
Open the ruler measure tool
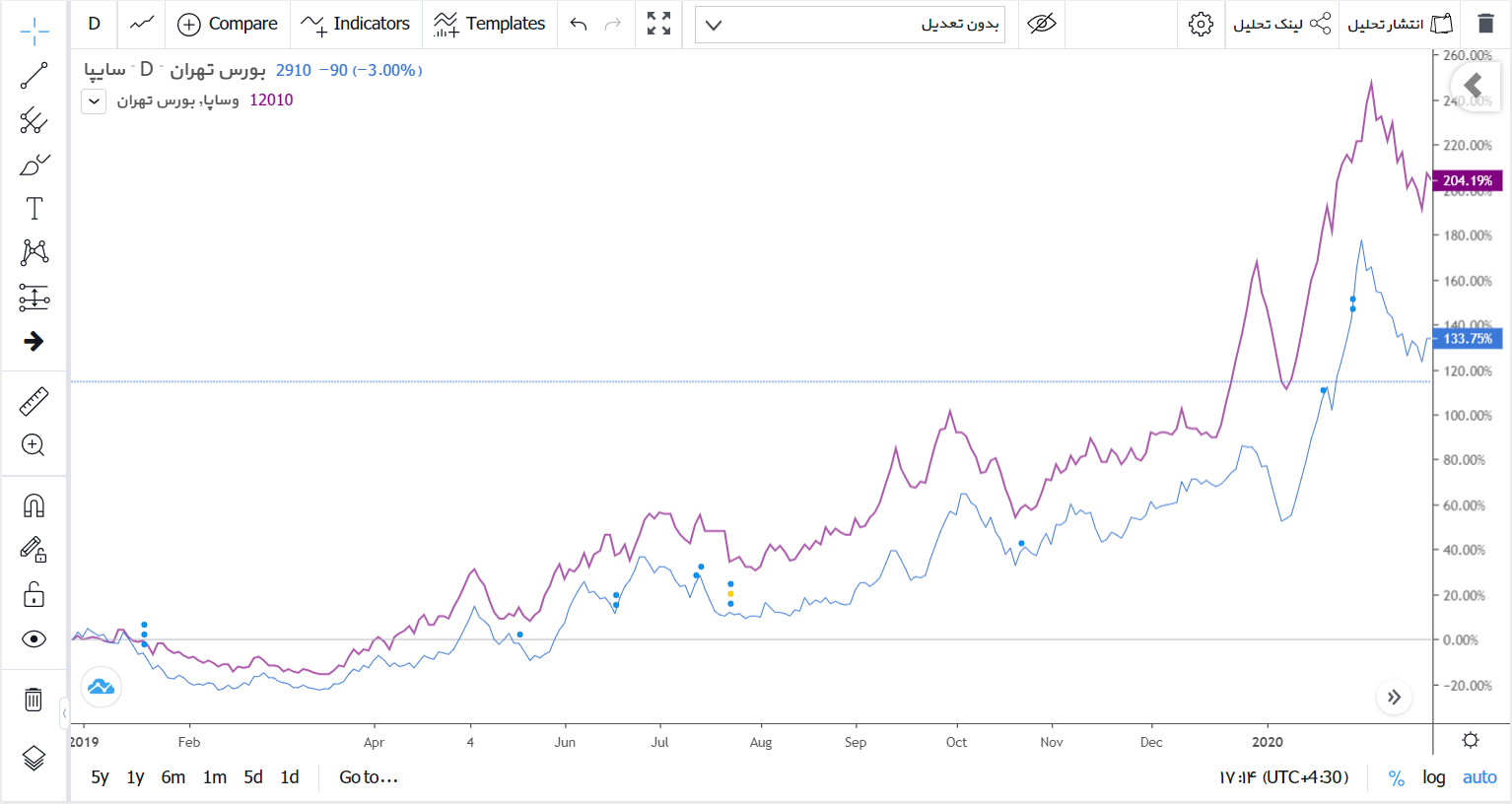34,402
